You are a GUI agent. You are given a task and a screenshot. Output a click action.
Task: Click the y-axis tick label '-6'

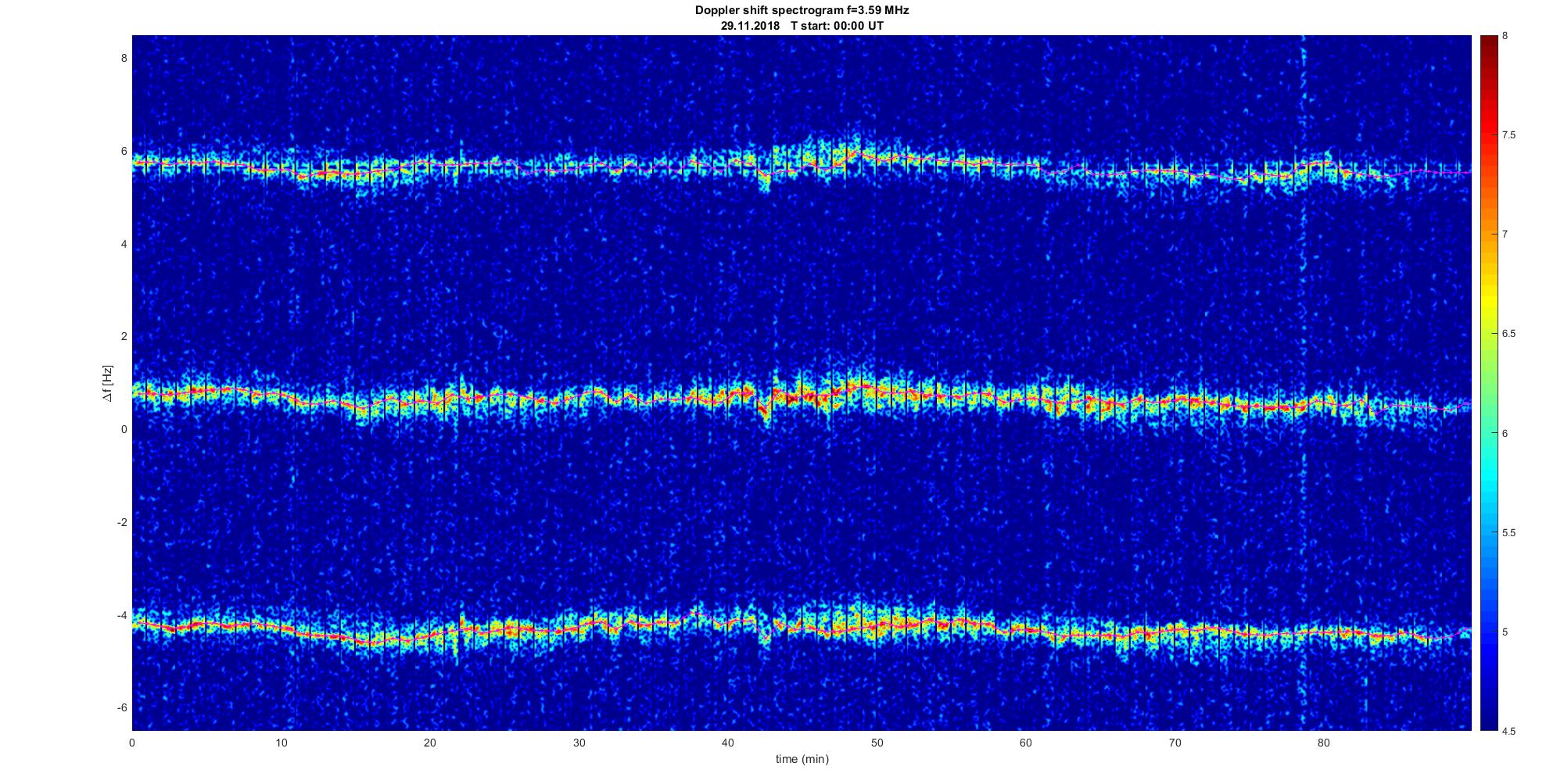coord(122,707)
